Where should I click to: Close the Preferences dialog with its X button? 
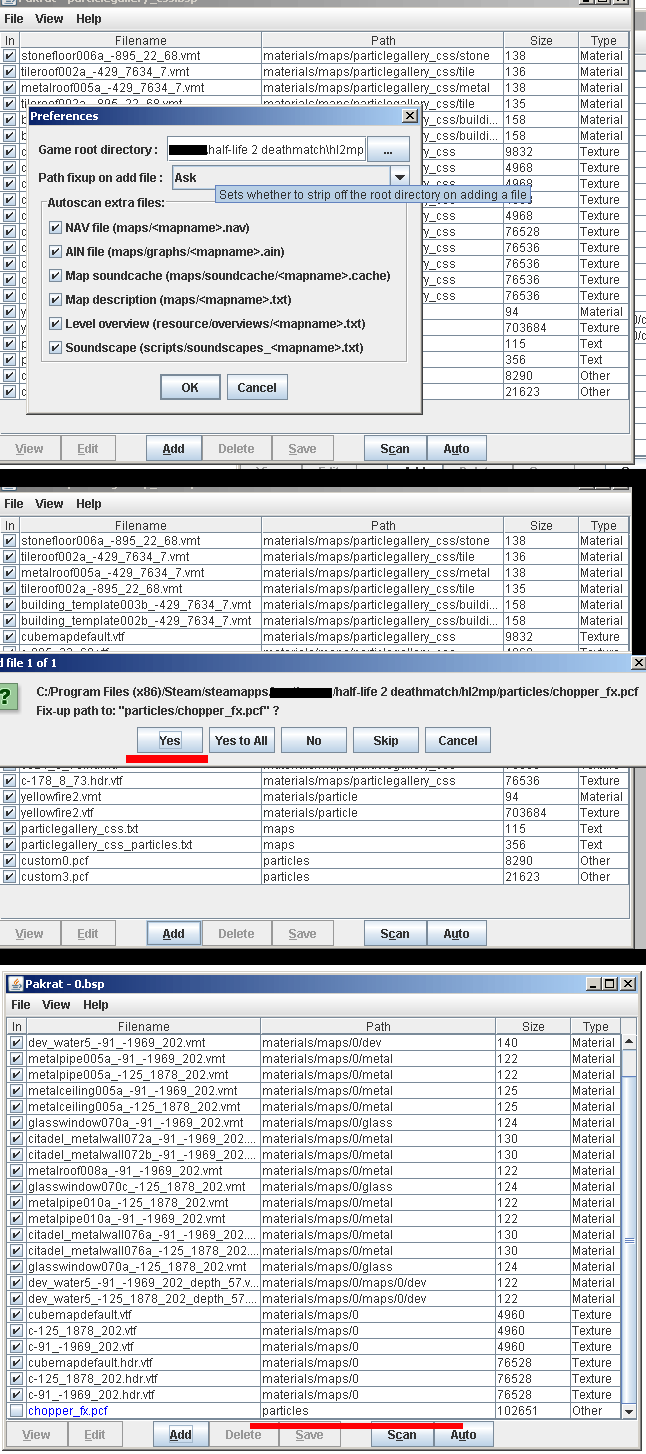click(408, 116)
